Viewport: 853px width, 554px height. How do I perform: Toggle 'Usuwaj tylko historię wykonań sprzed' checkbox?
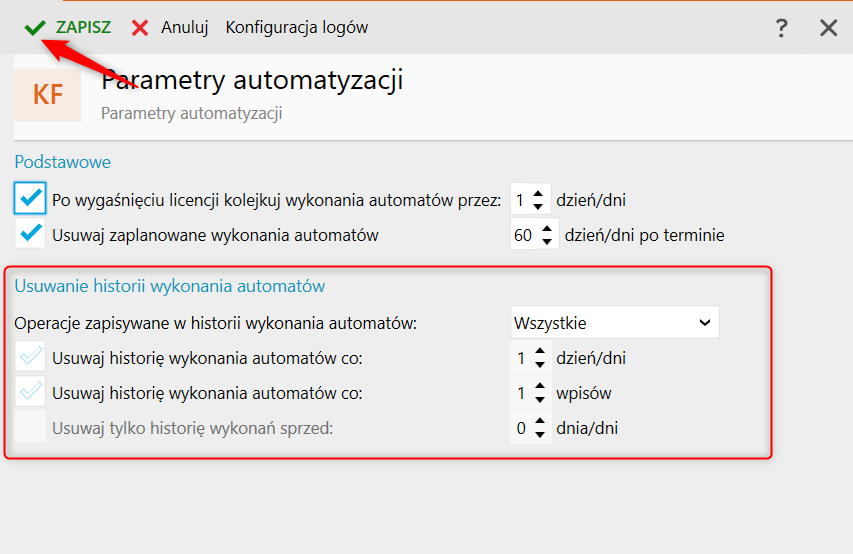click(x=31, y=428)
